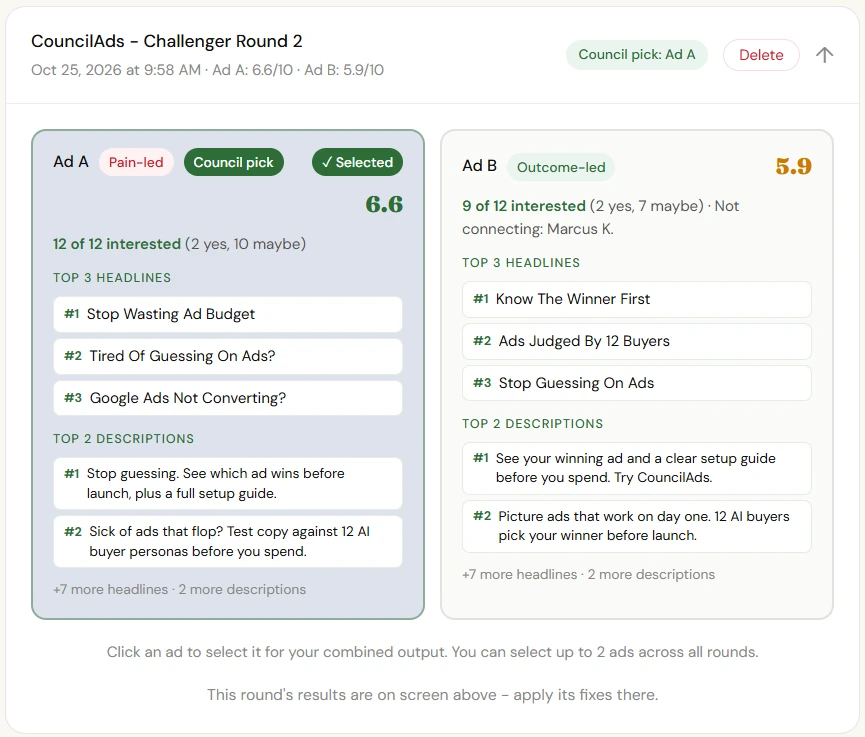Click the Council pick tag in Ad A
The width and height of the screenshot is (865, 737).
(x=233, y=162)
